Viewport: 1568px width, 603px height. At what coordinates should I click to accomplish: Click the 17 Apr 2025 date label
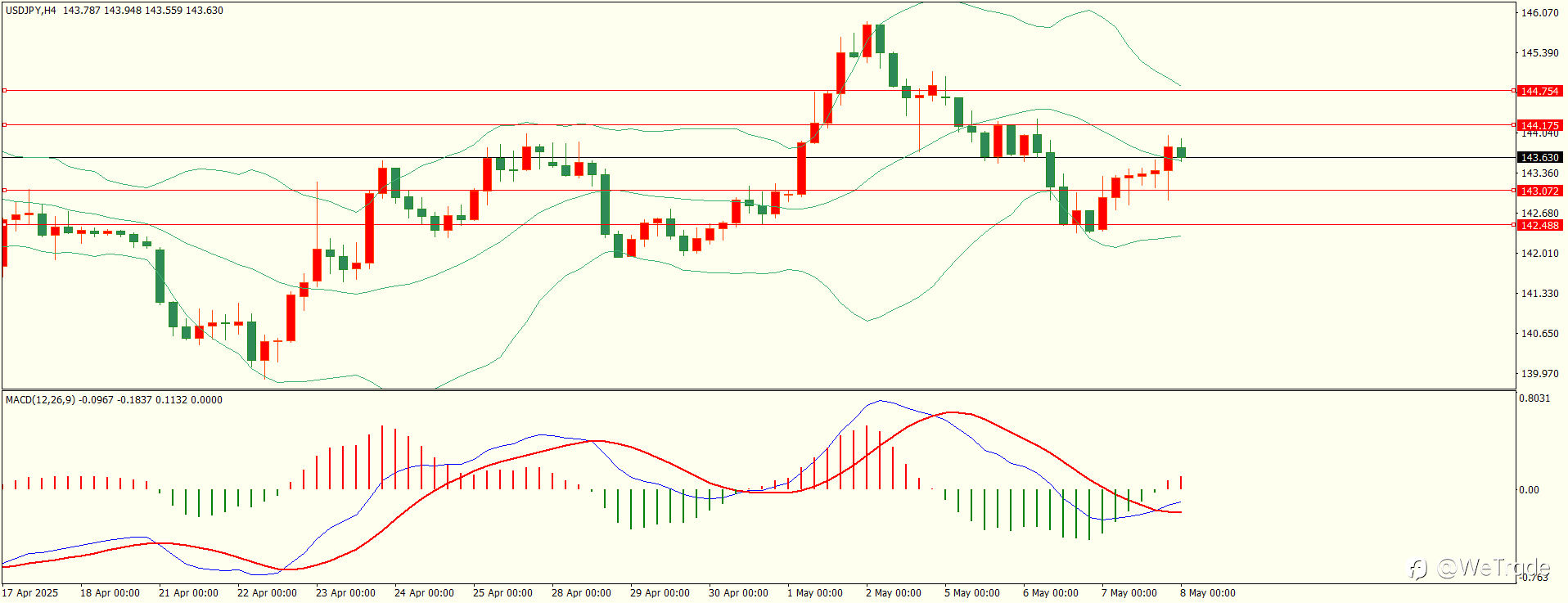coord(30,593)
